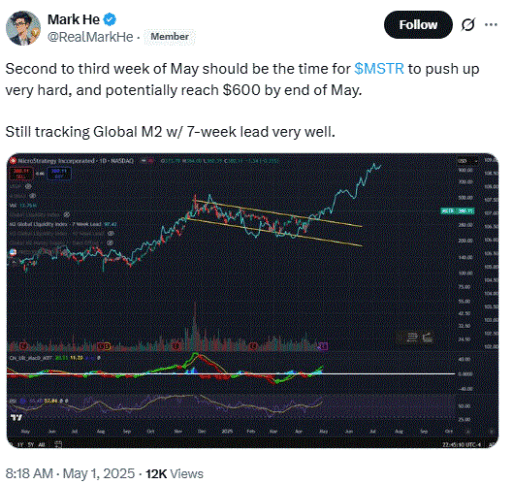Image resolution: width=513 pixels, height=484 pixels.
Task: Click the purple earnings marker near May
Action: 324,346
